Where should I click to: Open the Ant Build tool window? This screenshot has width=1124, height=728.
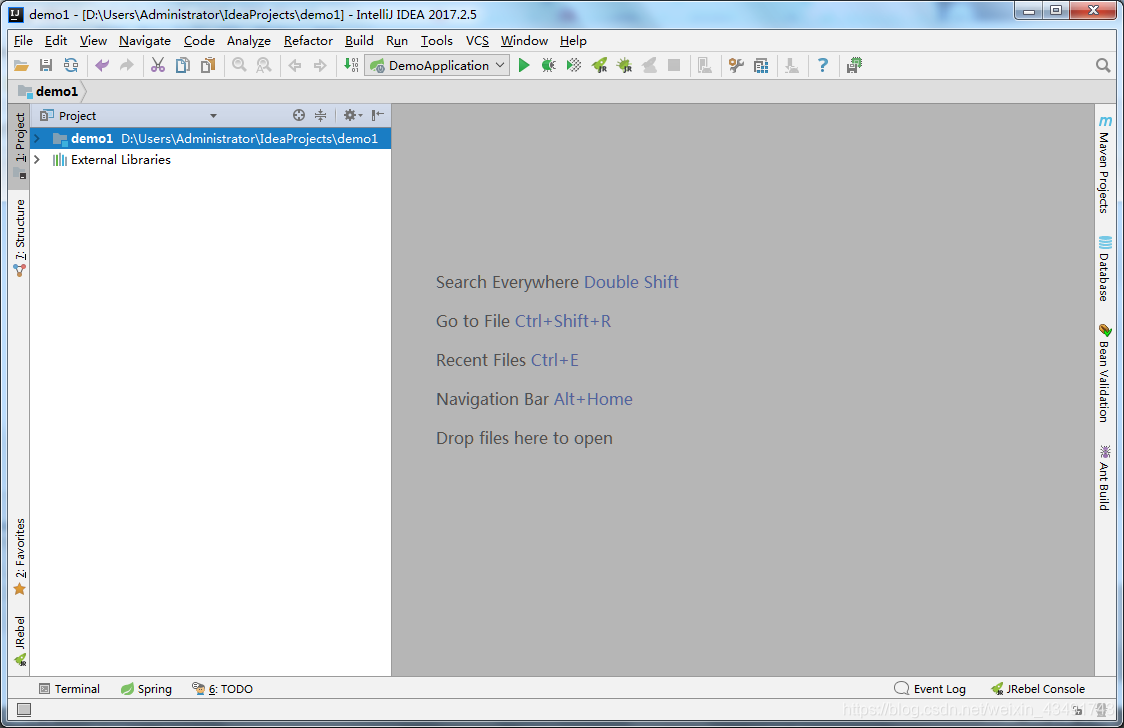click(x=1105, y=477)
